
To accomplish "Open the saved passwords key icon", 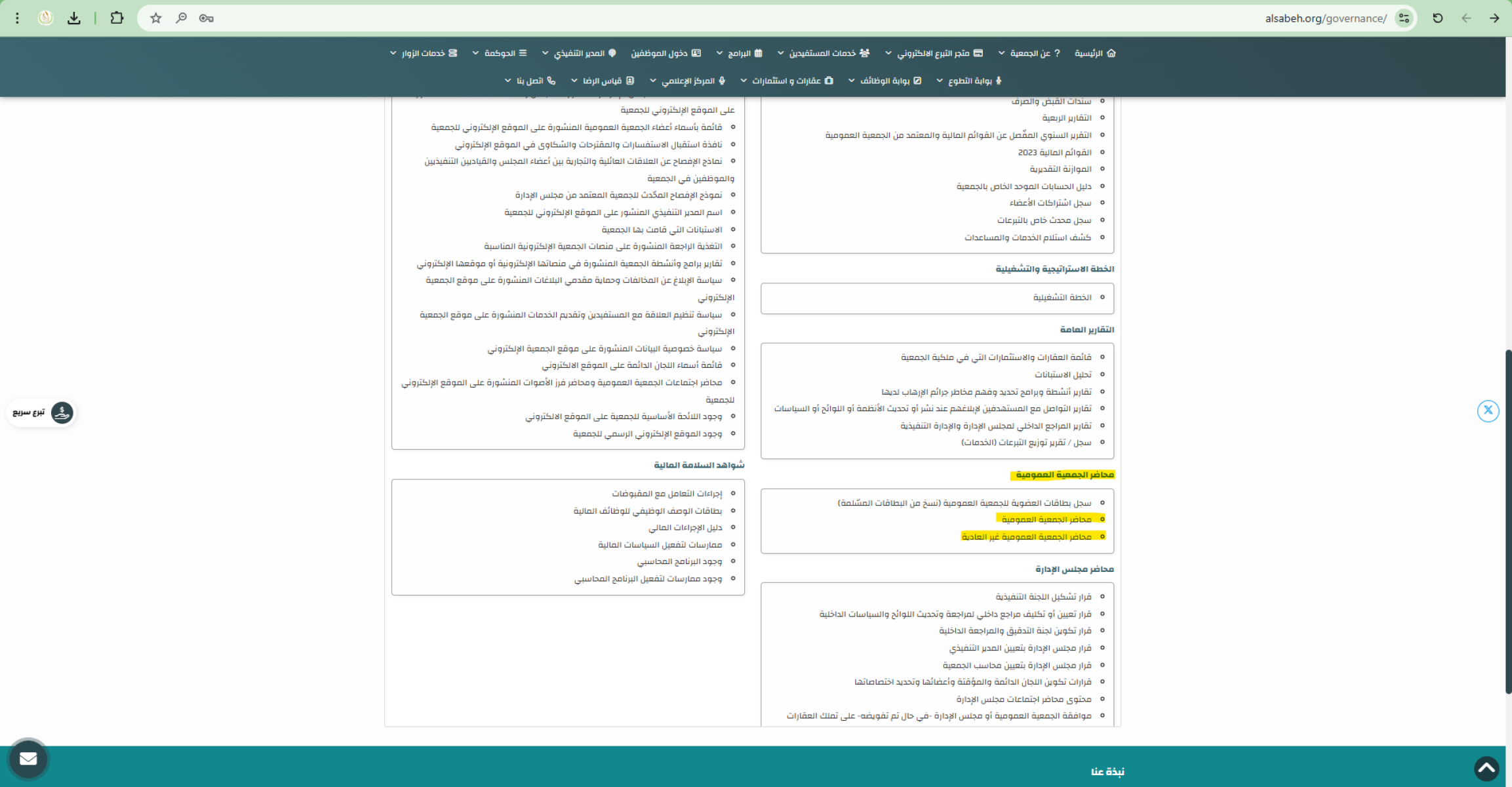I will coord(207,18).
